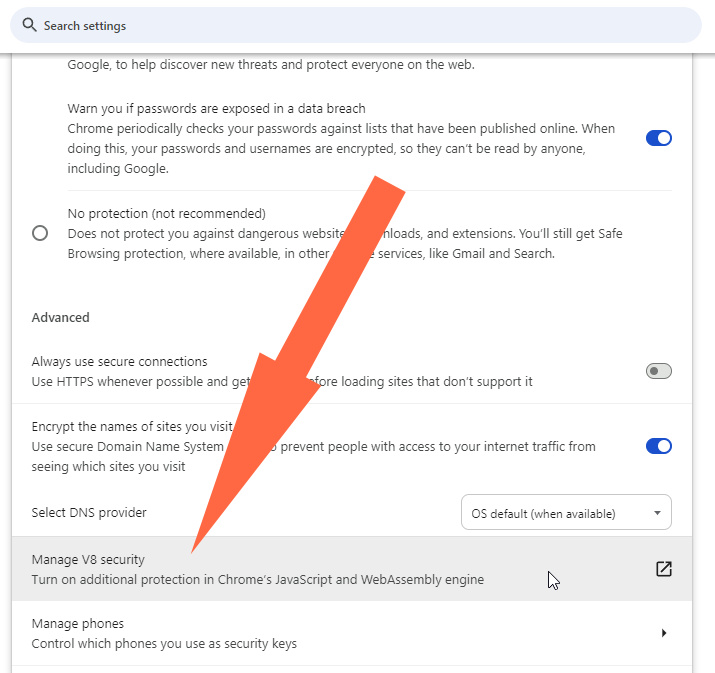Click the search magnifier icon
The image size is (715, 673).
29,25
